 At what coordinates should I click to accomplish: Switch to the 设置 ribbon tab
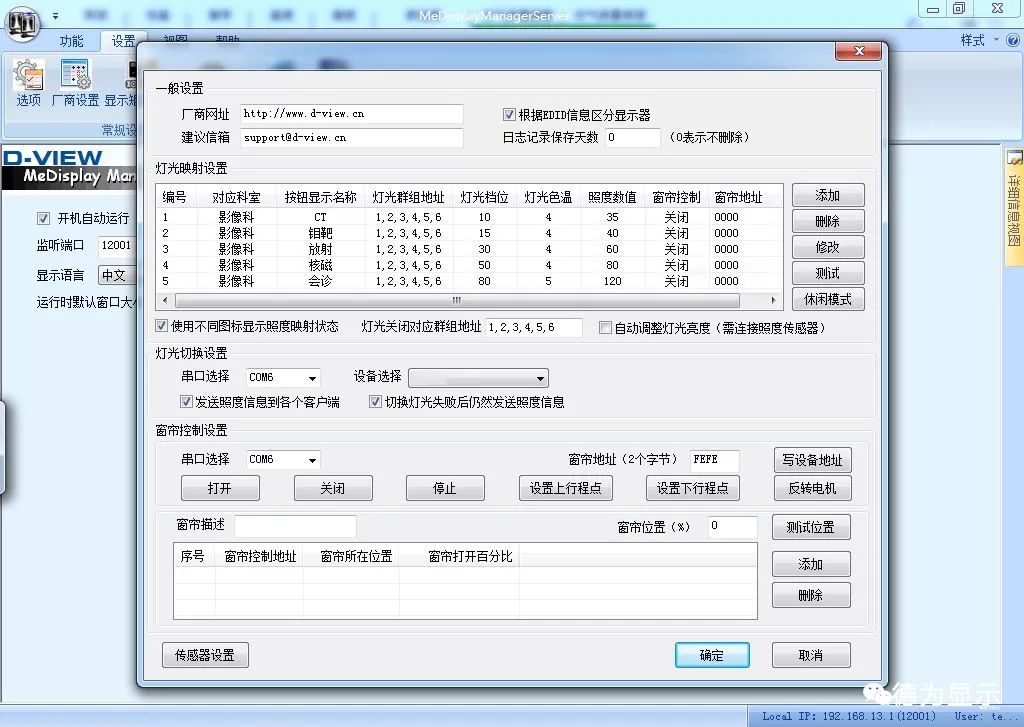[123, 41]
